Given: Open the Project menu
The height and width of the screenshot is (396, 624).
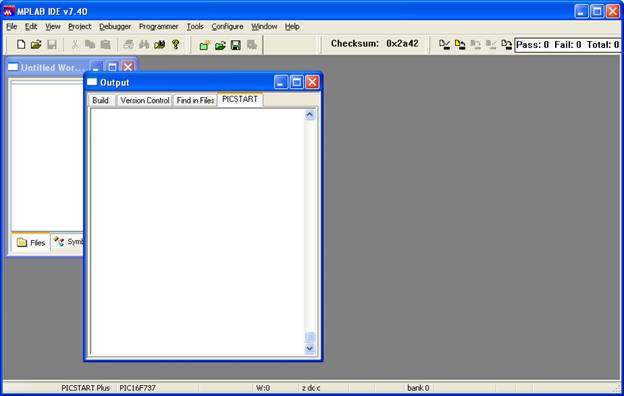Looking at the screenshot, I should [80, 27].
